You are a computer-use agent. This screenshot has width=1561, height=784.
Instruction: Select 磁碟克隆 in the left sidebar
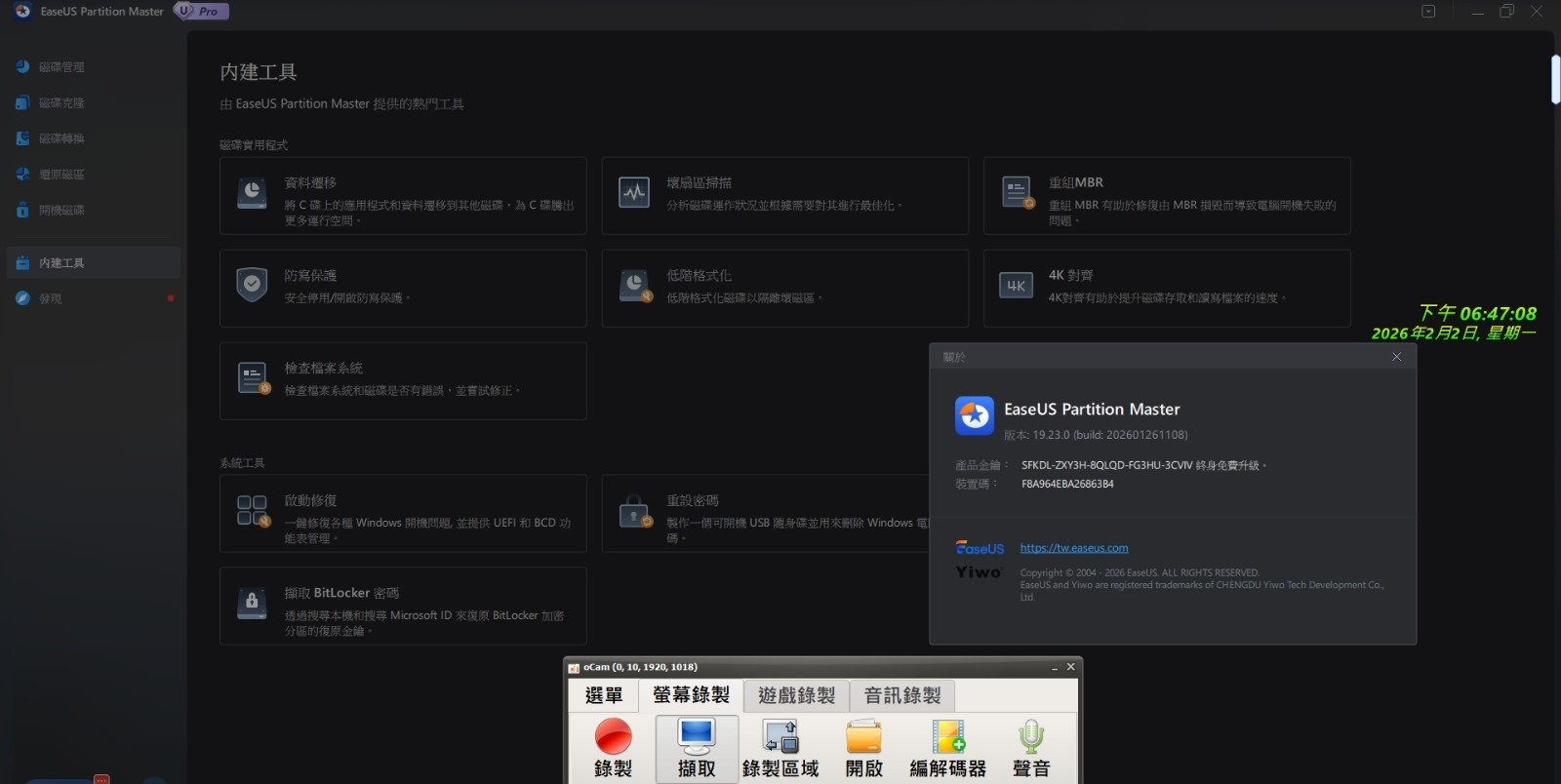click(61, 103)
